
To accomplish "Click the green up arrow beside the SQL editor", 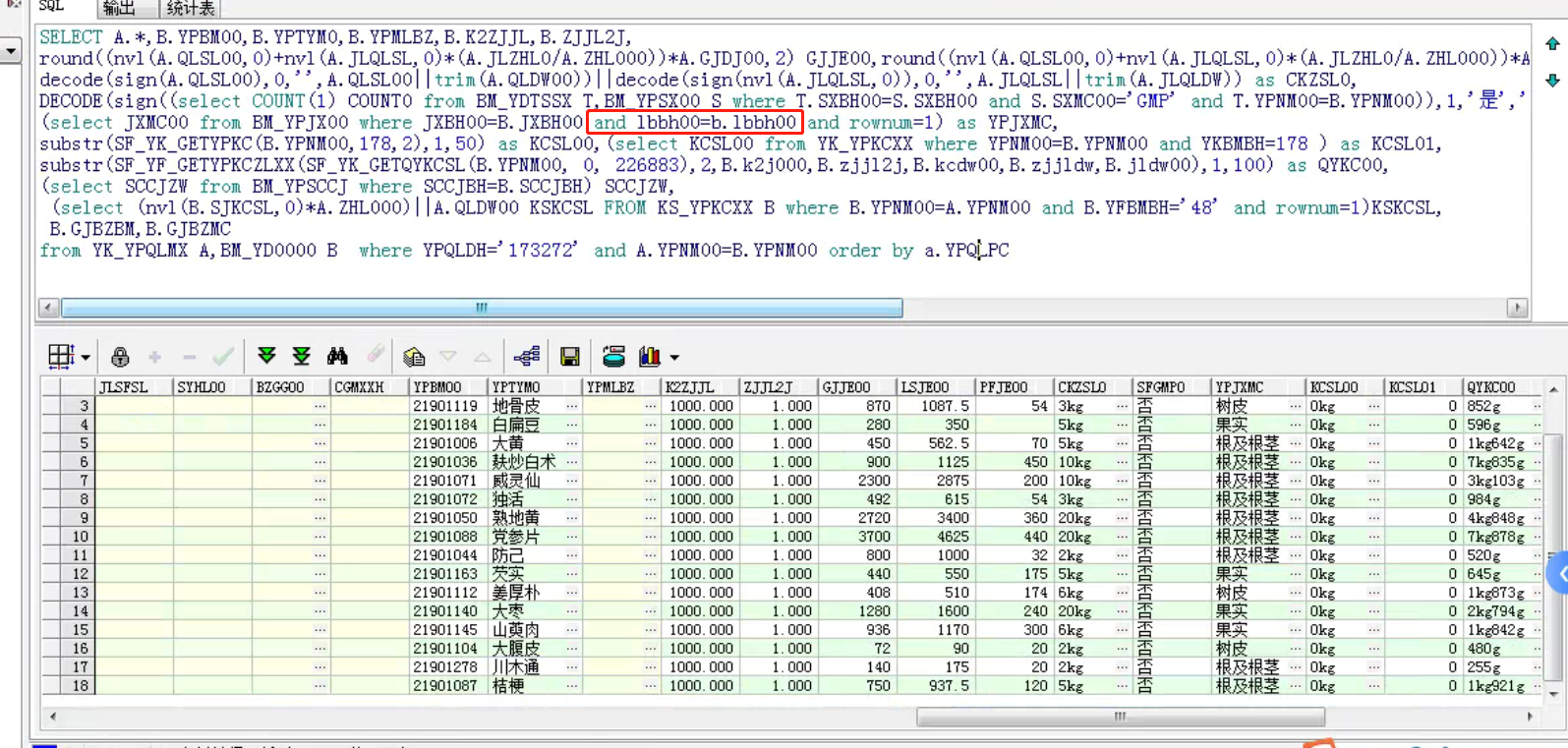I will click(x=1552, y=44).
